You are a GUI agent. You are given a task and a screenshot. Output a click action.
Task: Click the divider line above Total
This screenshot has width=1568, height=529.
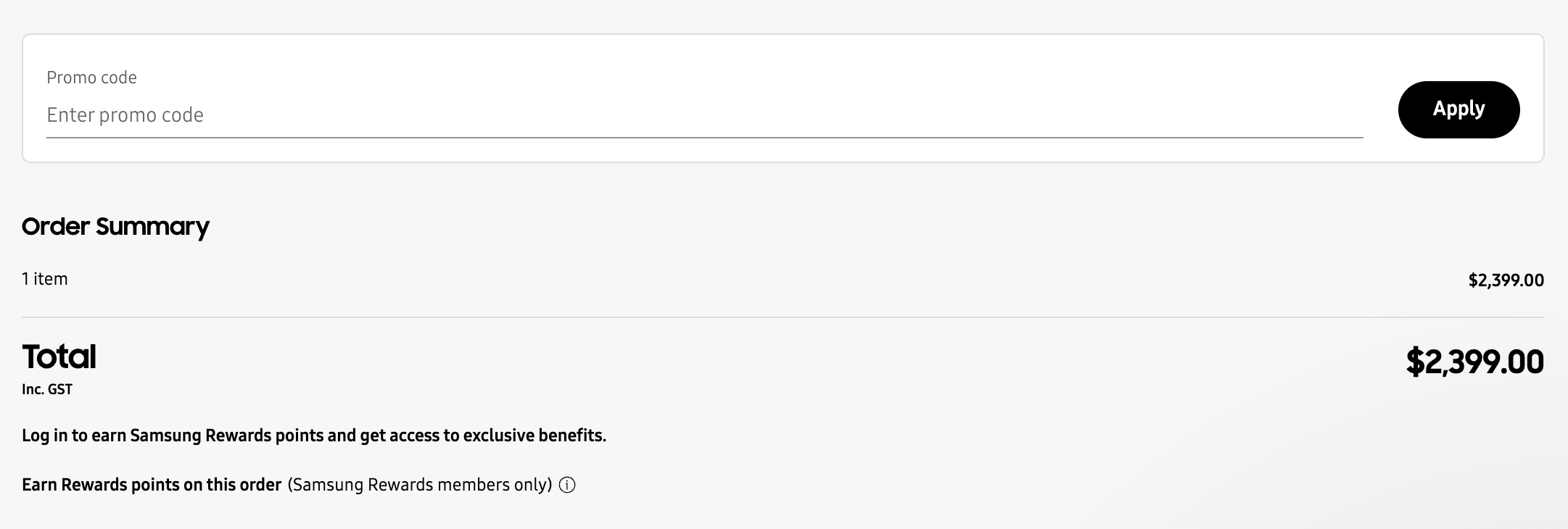click(x=783, y=317)
